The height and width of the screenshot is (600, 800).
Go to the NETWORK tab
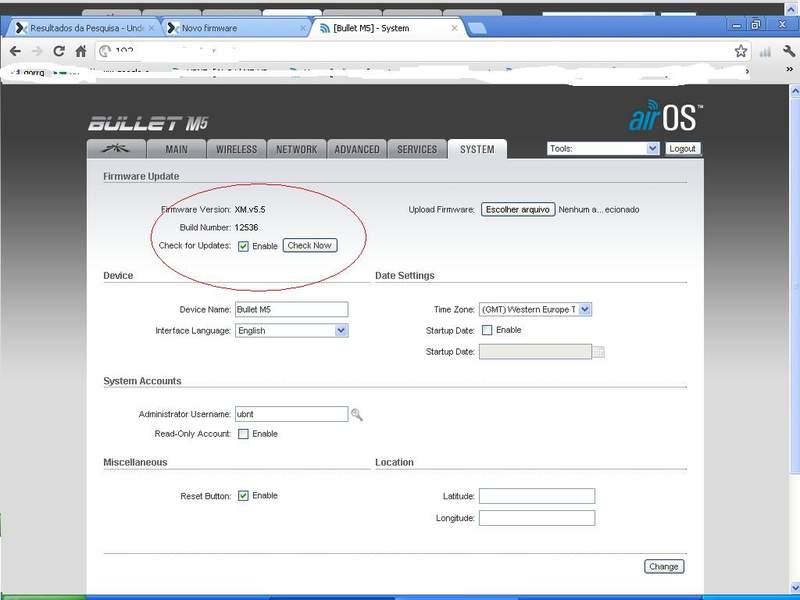tap(296, 149)
